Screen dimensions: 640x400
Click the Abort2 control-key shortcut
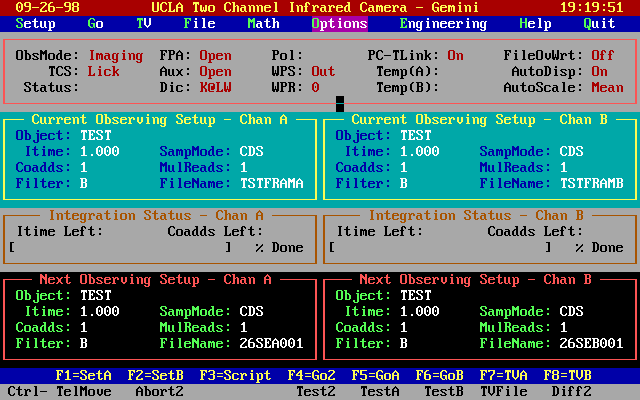click(x=160, y=391)
